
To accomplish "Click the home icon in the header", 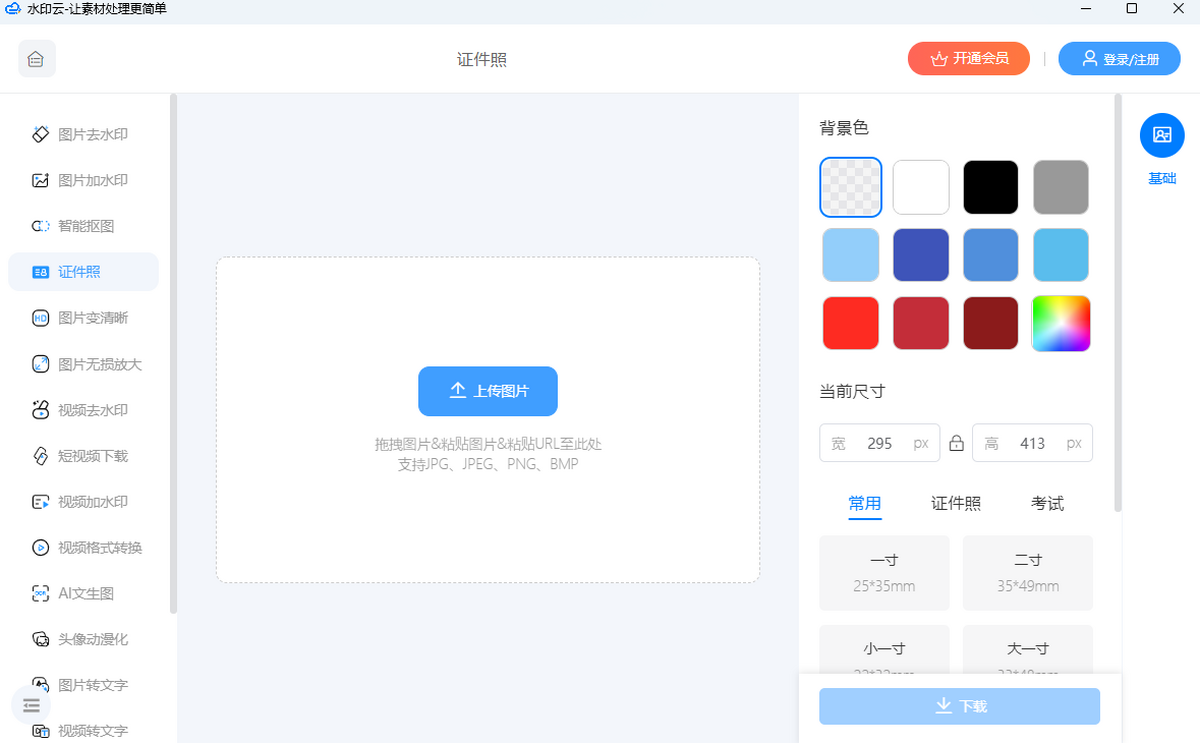I will point(37,59).
